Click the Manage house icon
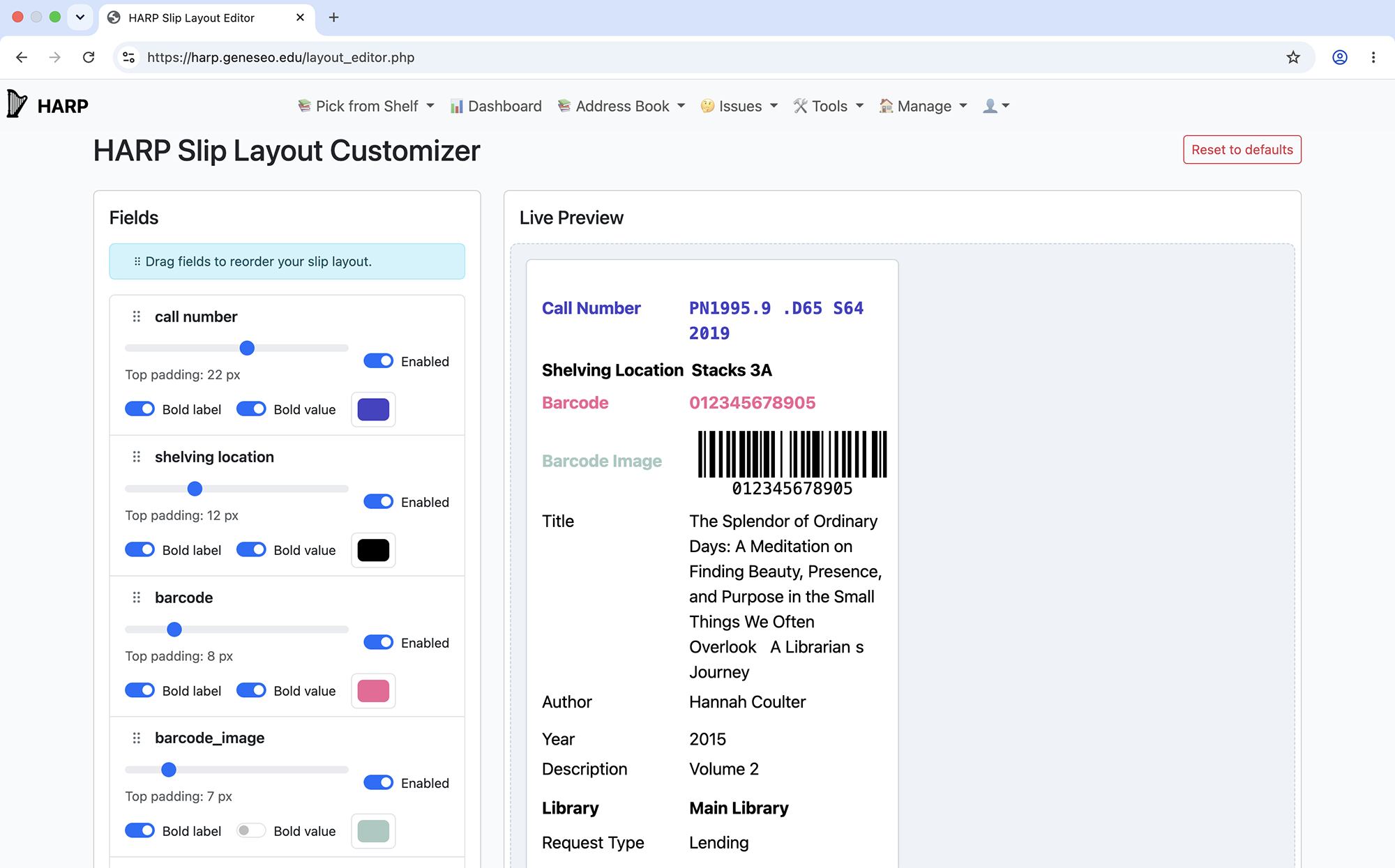Viewport: 1395px width, 868px height. point(886,106)
